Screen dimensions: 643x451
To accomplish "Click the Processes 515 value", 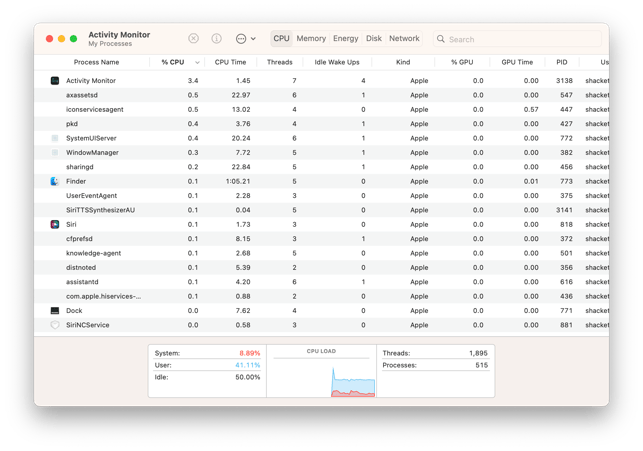I will [482, 365].
